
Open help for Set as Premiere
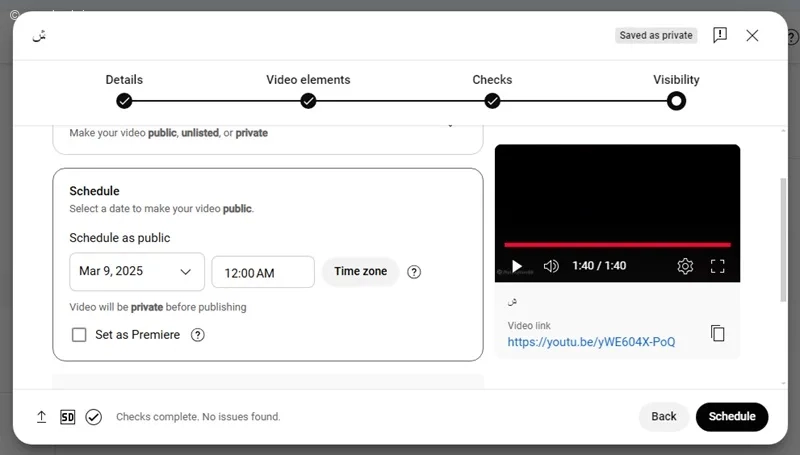[x=197, y=335]
